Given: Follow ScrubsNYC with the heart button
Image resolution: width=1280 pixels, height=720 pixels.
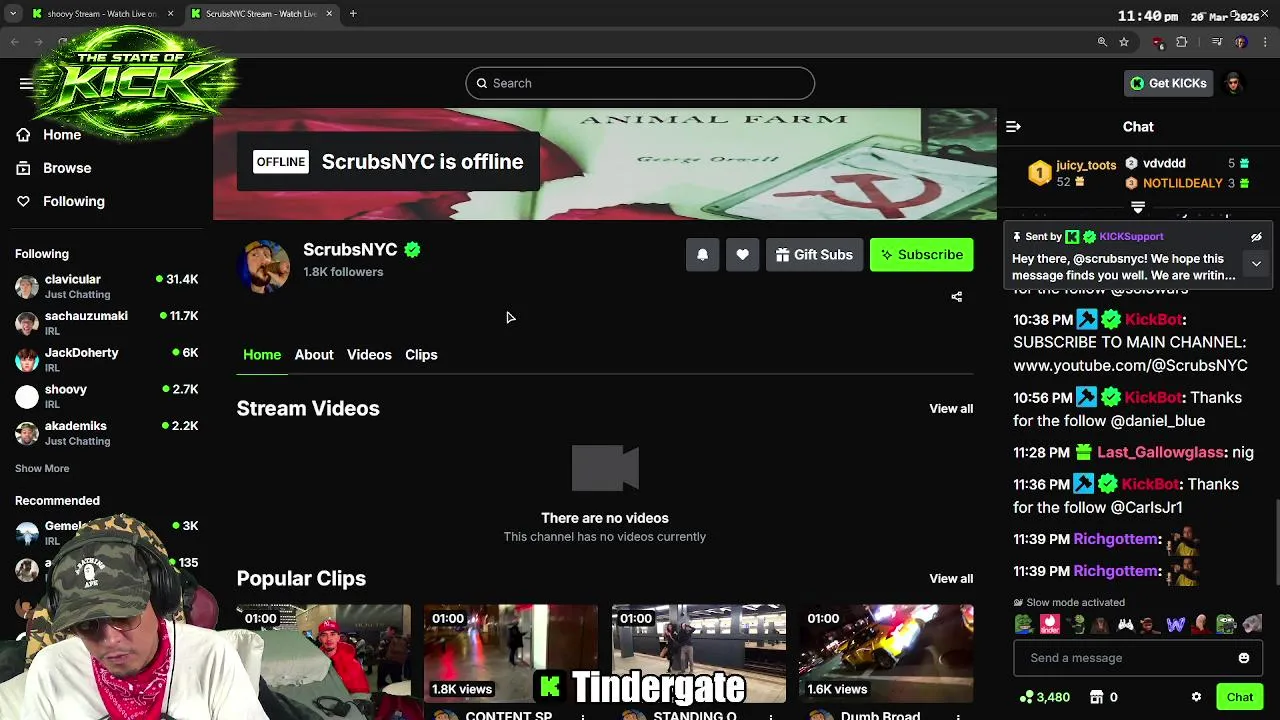Looking at the screenshot, I should point(742,255).
